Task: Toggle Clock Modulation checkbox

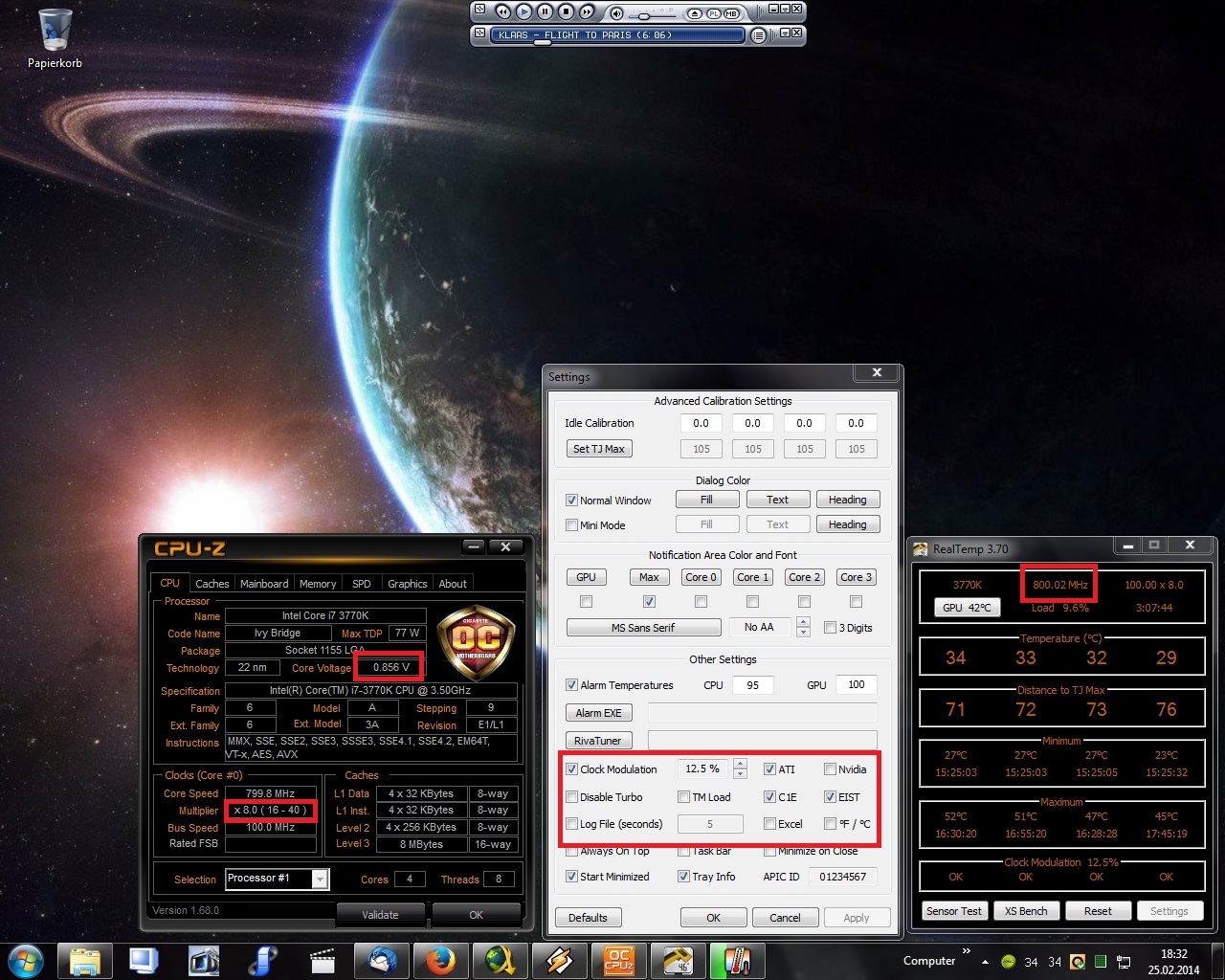Action: 571,769
